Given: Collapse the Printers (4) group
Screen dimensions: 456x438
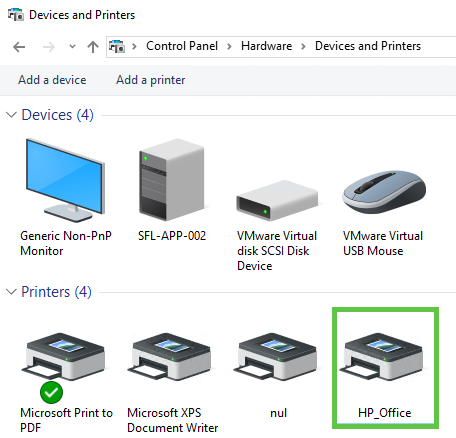Looking at the screenshot, I should coord(11,292).
